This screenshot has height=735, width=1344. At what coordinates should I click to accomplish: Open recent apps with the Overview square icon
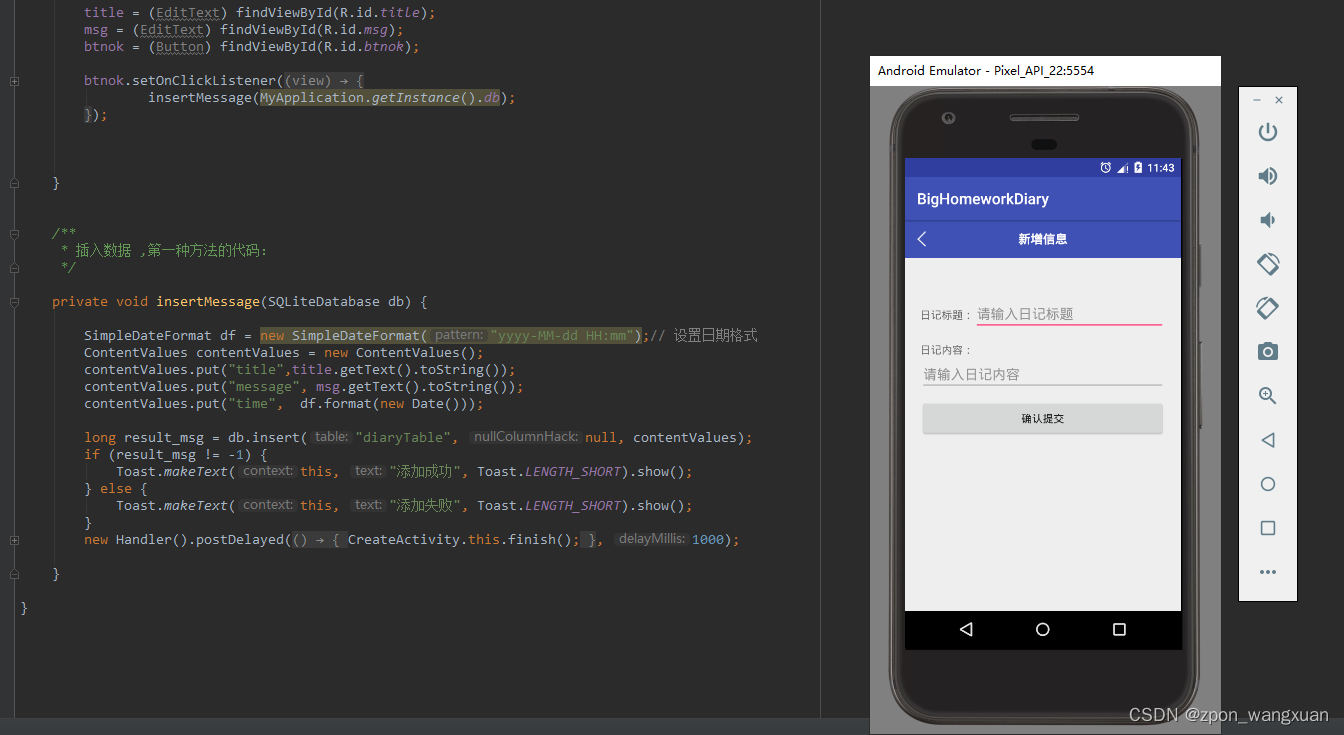[1267, 528]
